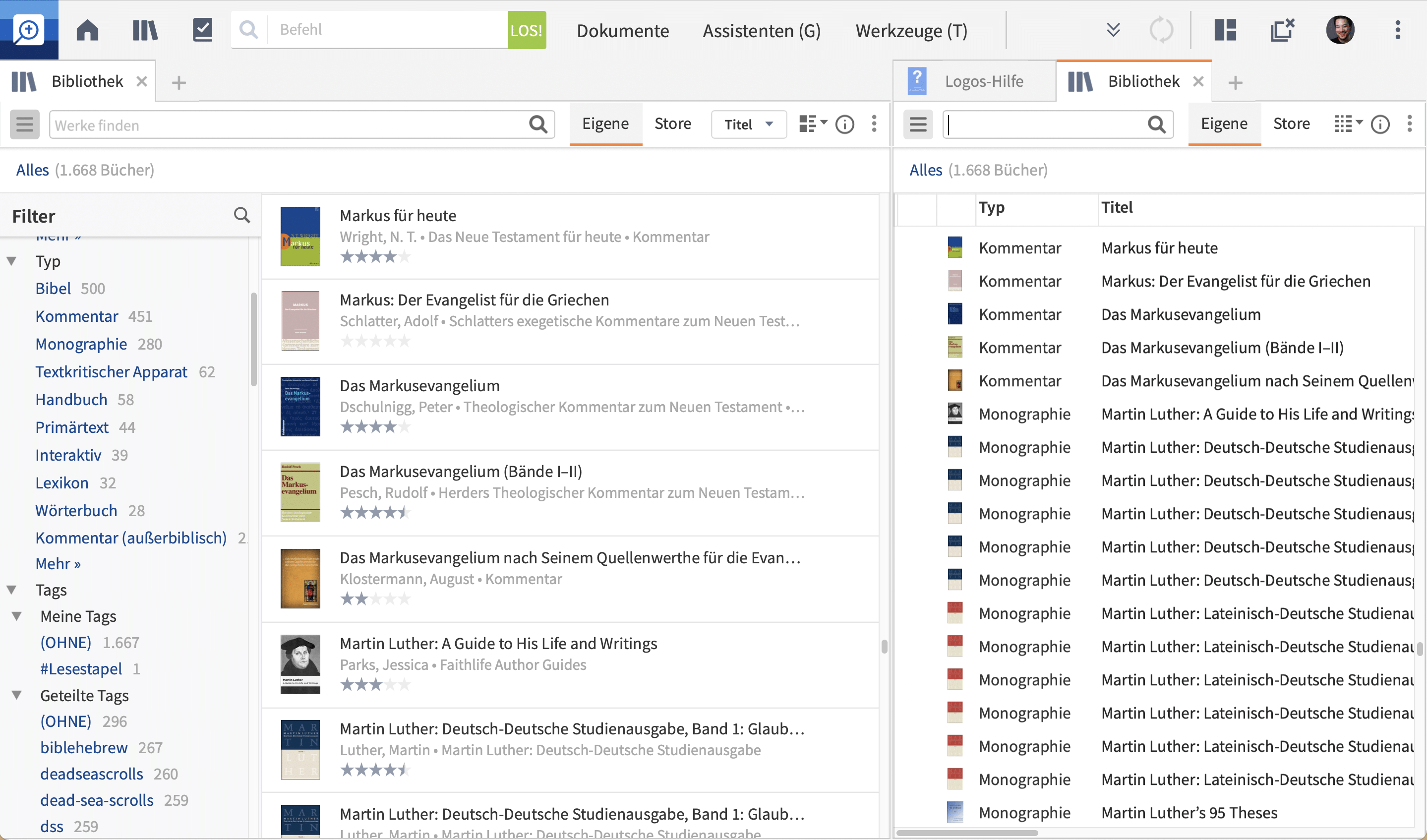Open right panel grid view mode dropdown

point(1348,123)
